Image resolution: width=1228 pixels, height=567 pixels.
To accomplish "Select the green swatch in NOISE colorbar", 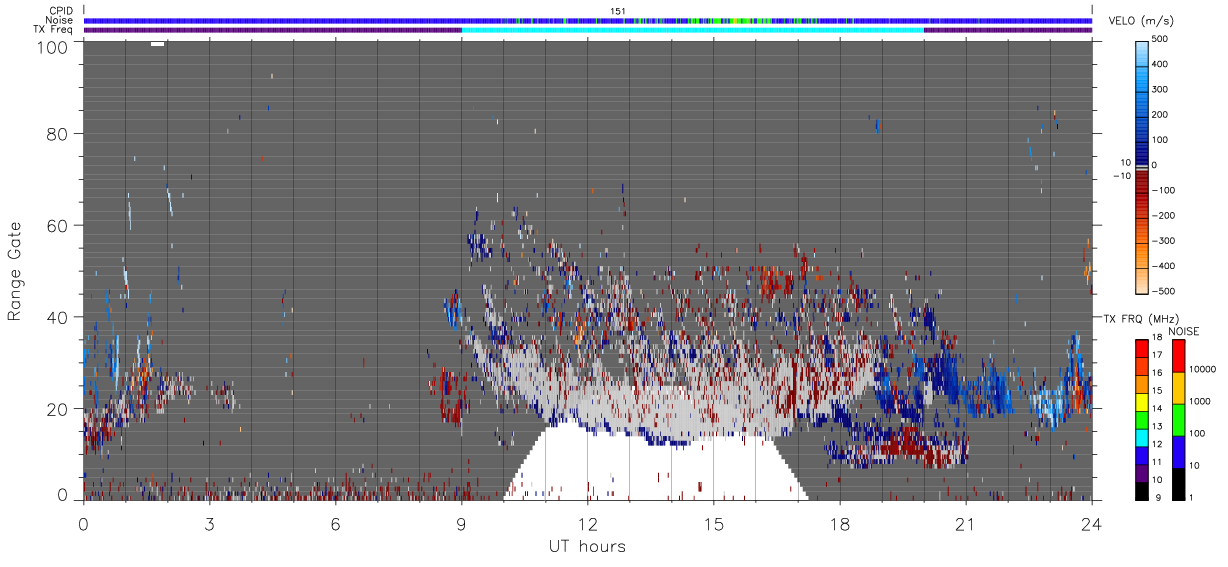I will (1179, 420).
